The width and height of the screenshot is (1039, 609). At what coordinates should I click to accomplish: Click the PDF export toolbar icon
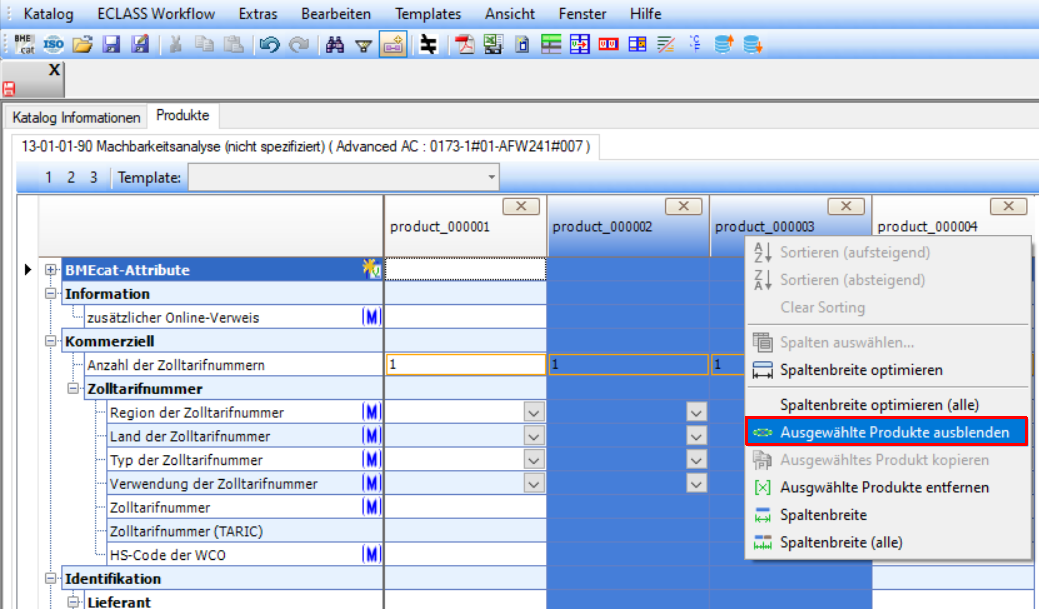click(464, 44)
